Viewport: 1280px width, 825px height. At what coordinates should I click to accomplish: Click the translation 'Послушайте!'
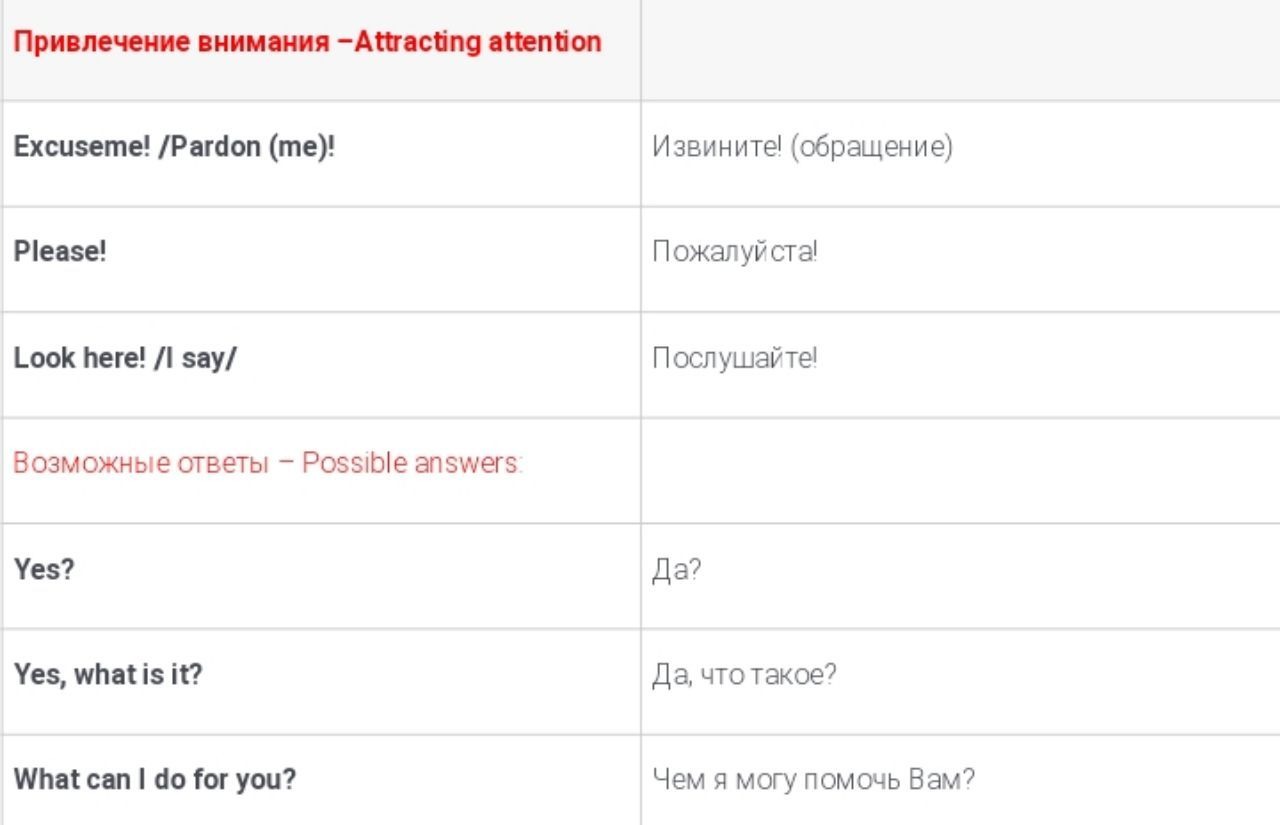click(735, 358)
